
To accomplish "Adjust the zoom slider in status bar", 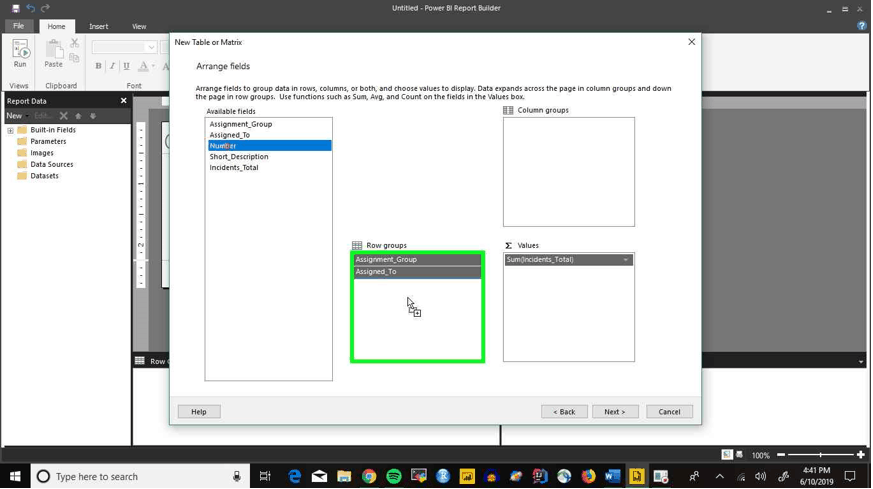I will (x=821, y=455).
